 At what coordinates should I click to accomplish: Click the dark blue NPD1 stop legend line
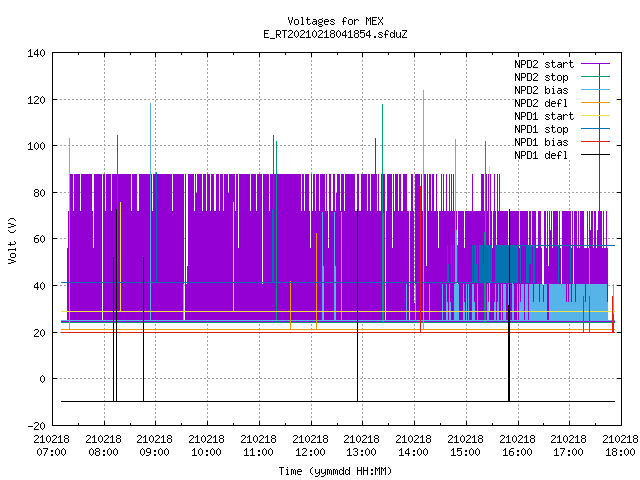(596, 129)
